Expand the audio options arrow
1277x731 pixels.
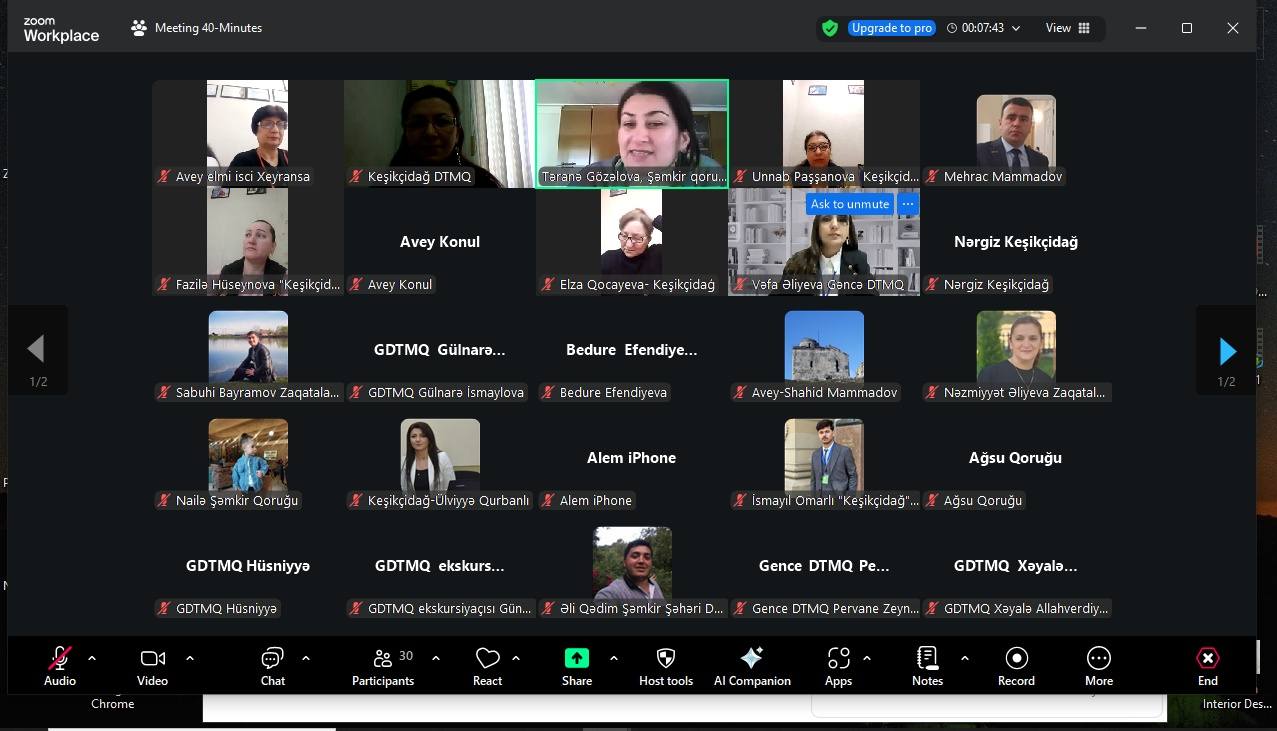pos(92,658)
